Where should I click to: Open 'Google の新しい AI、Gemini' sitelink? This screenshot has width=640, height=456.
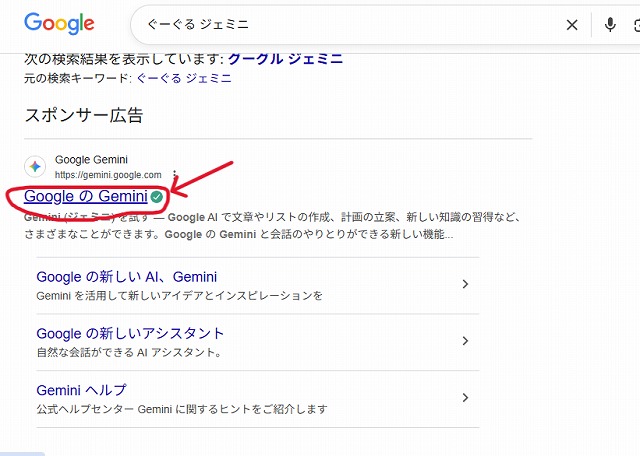tap(127, 277)
